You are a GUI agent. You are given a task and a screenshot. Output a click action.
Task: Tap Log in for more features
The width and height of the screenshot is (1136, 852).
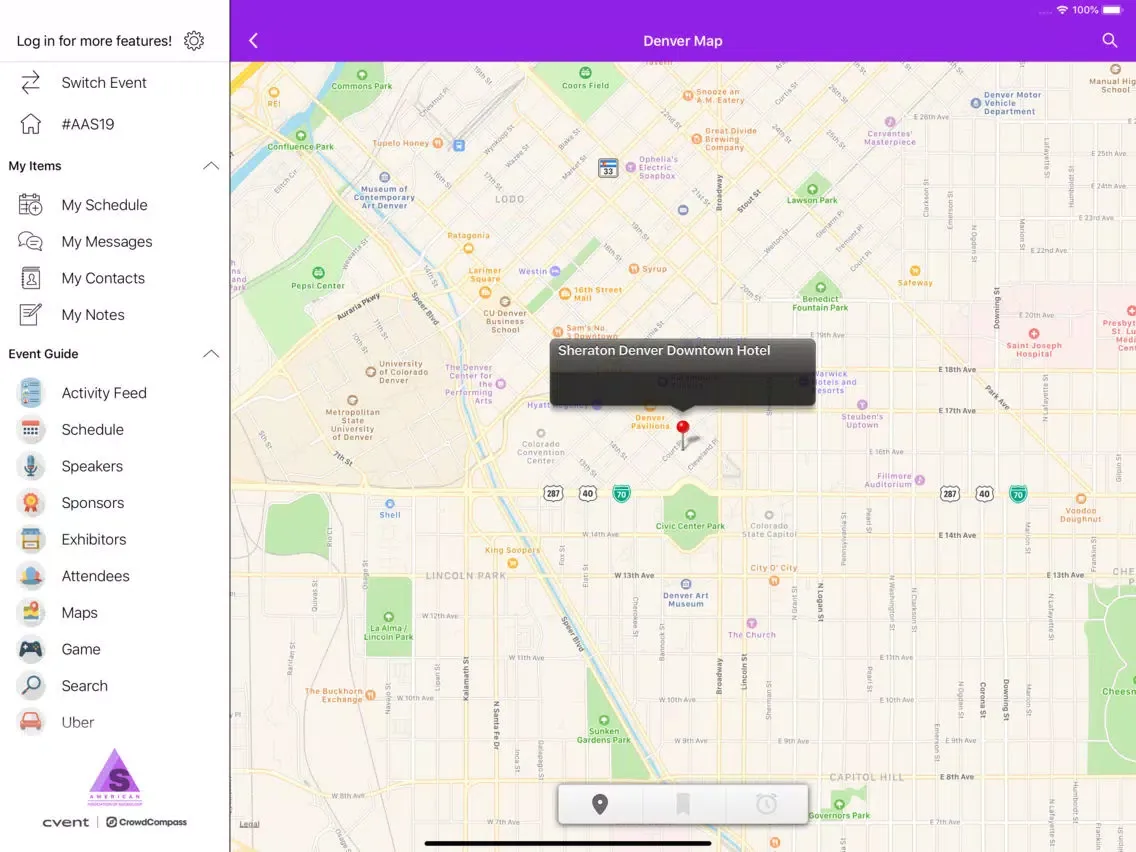coord(94,41)
